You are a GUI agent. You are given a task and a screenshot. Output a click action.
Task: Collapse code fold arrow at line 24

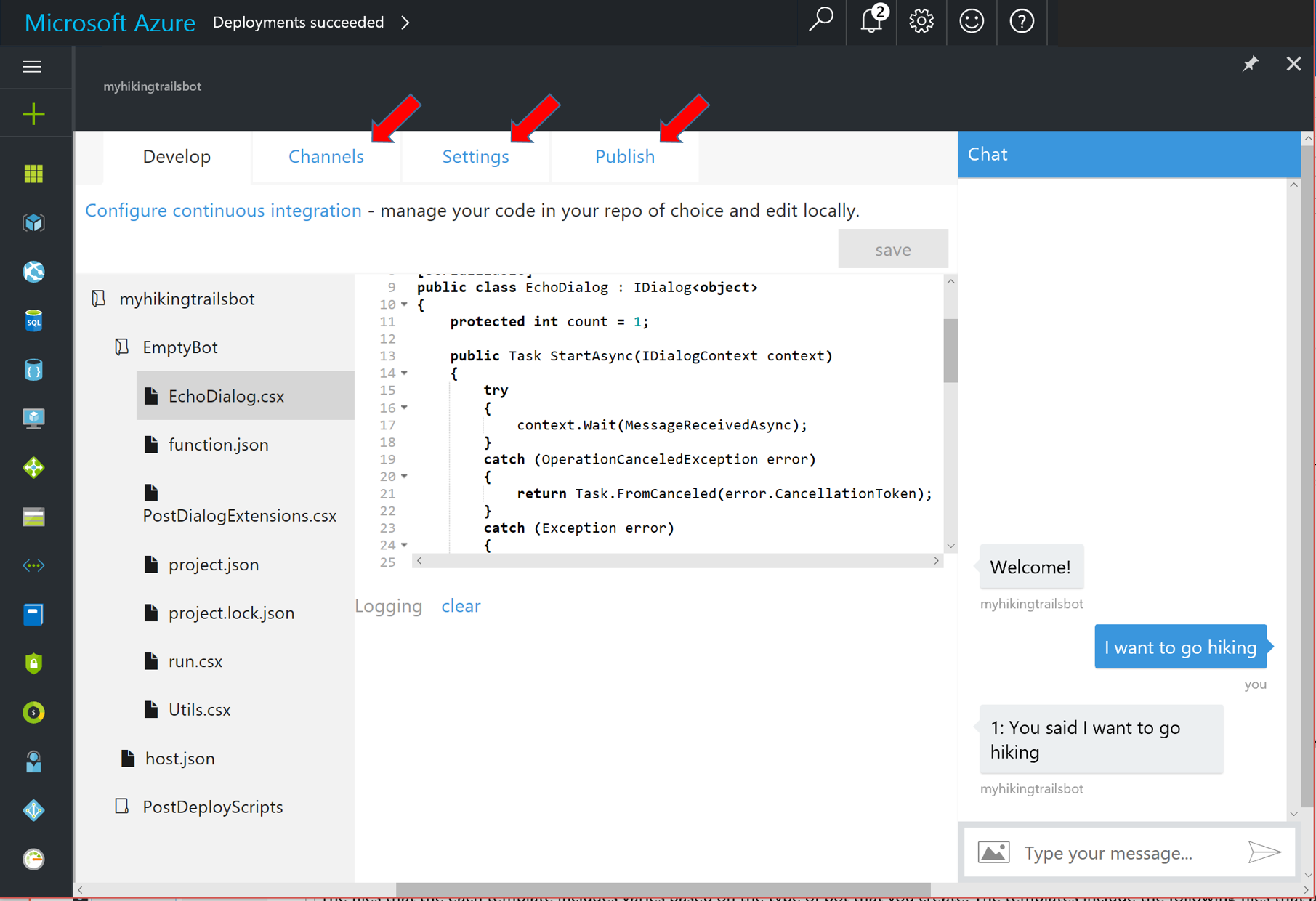[405, 544]
